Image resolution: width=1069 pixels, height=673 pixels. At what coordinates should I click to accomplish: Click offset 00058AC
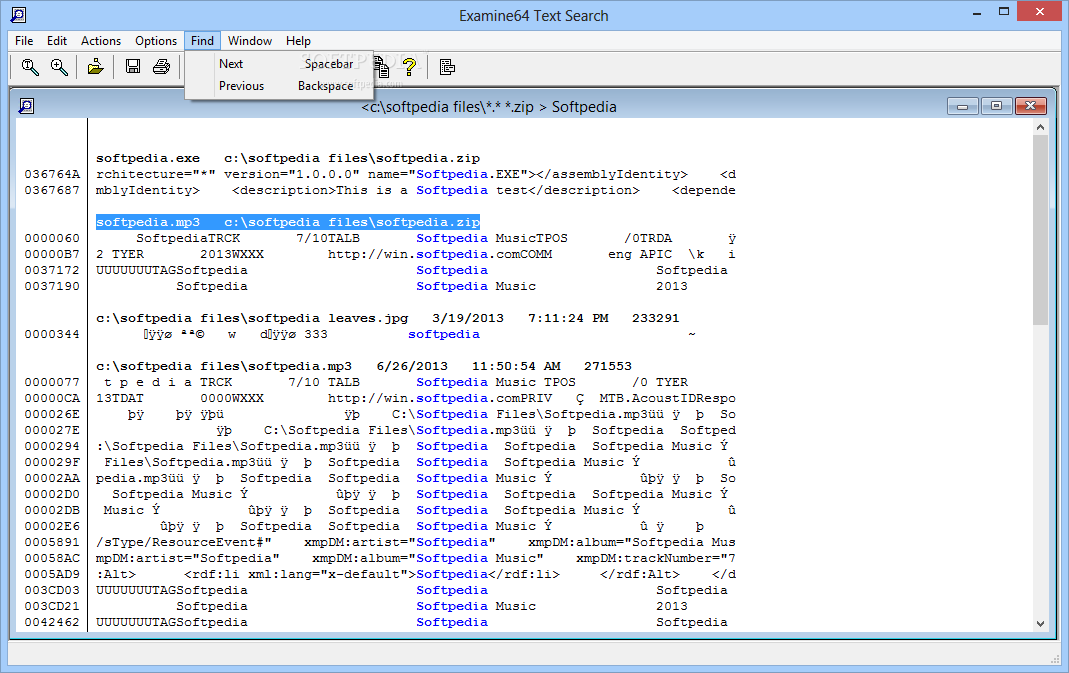click(x=52, y=558)
